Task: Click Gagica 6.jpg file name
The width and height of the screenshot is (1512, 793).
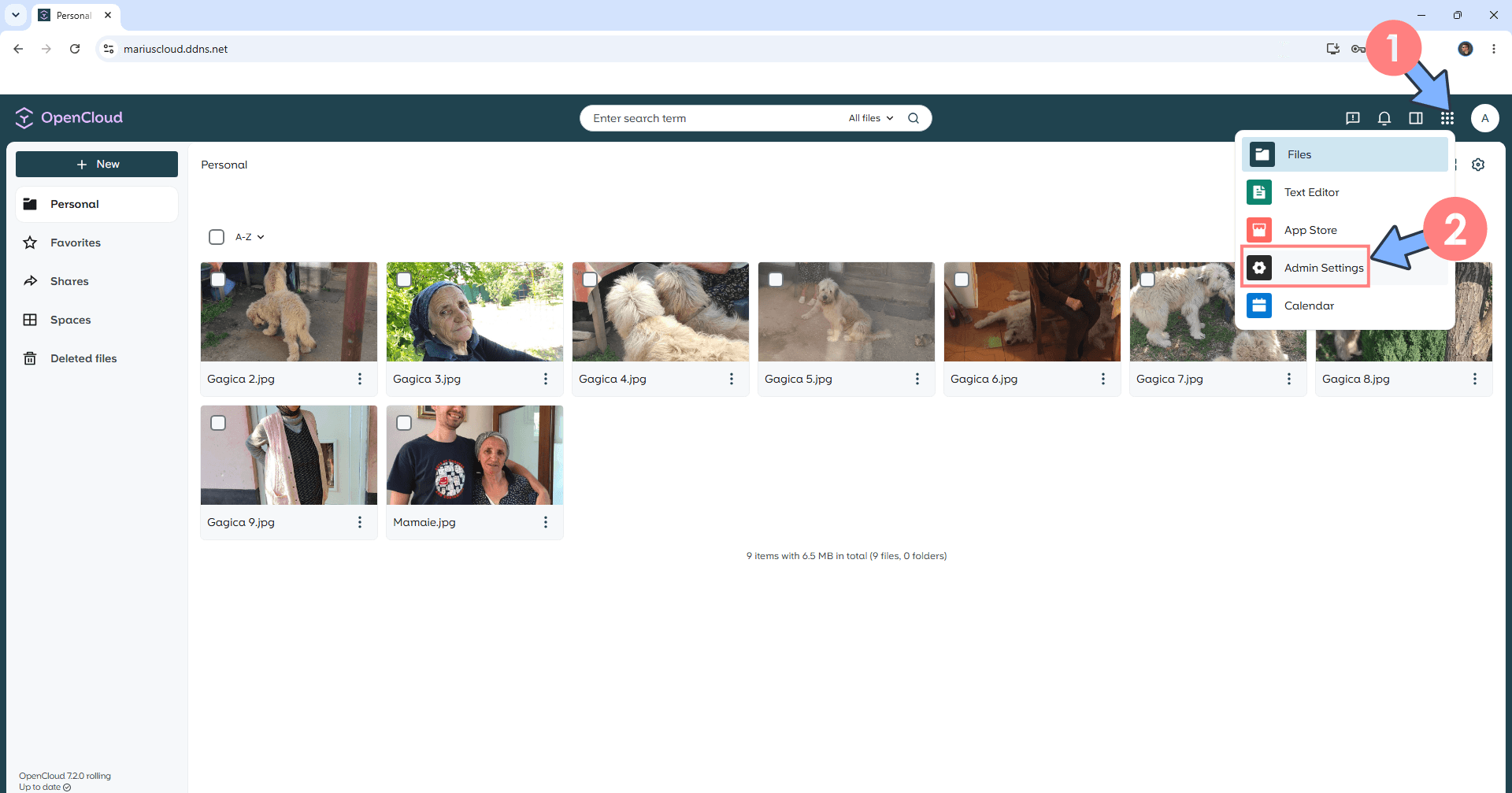Action: [x=984, y=379]
